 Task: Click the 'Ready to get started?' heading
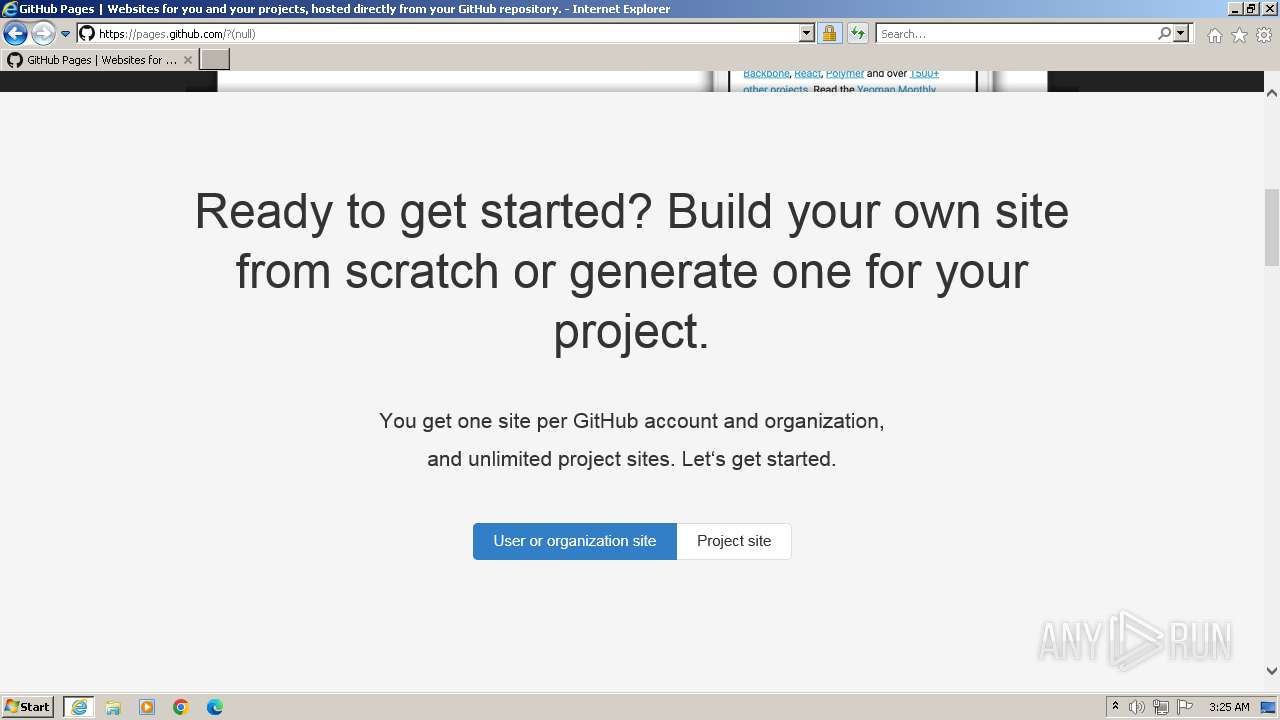[632, 271]
